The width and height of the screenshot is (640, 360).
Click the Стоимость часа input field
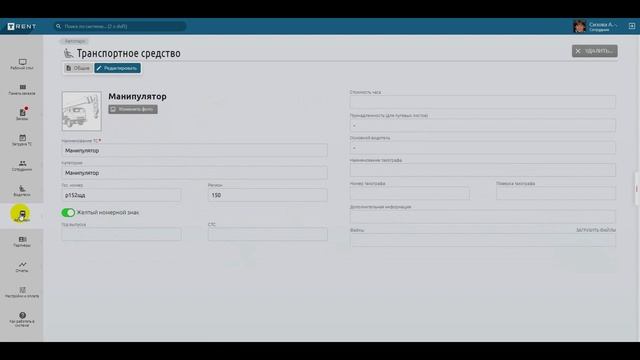click(x=482, y=102)
